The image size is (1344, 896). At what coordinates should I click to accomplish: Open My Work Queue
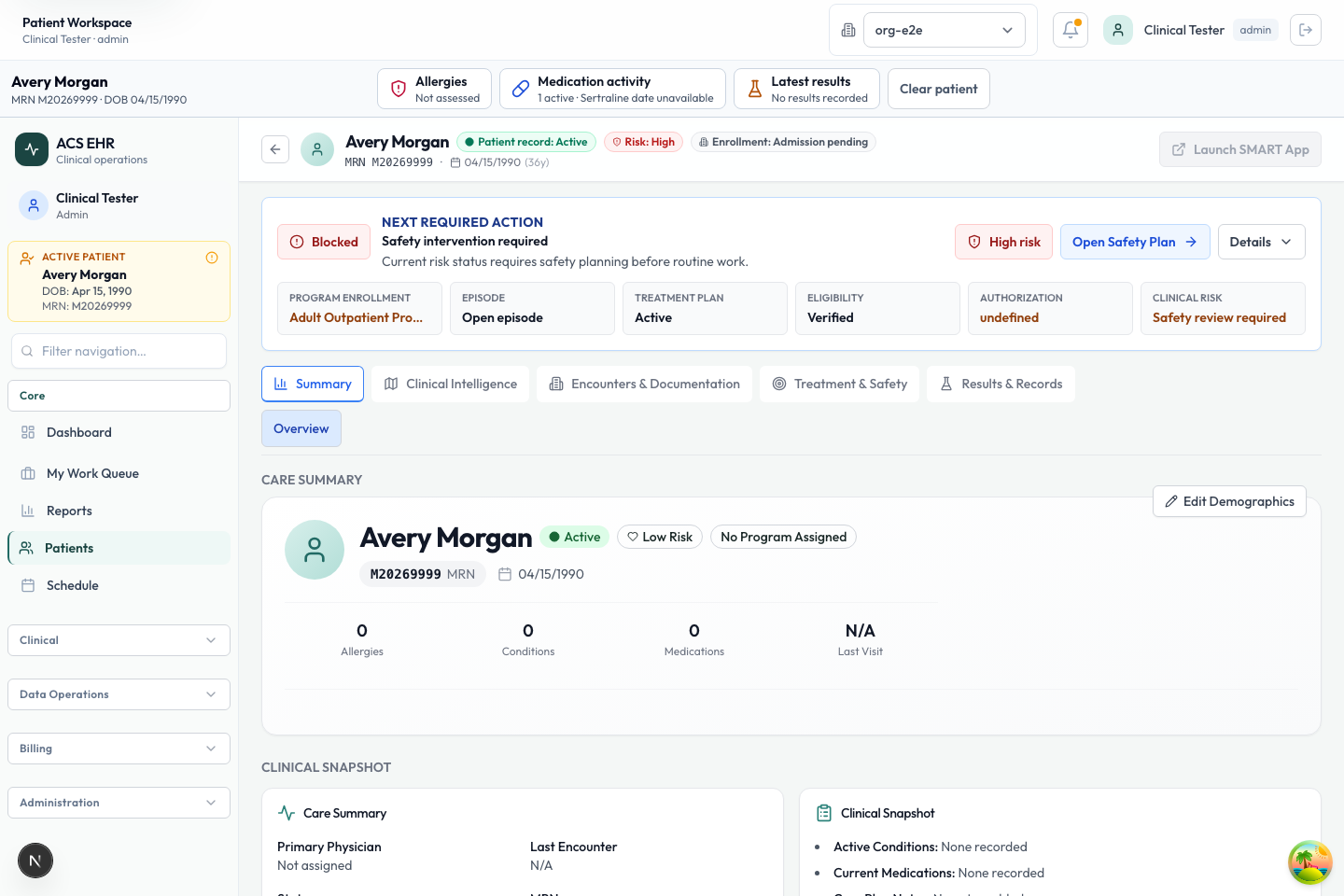(x=119, y=473)
